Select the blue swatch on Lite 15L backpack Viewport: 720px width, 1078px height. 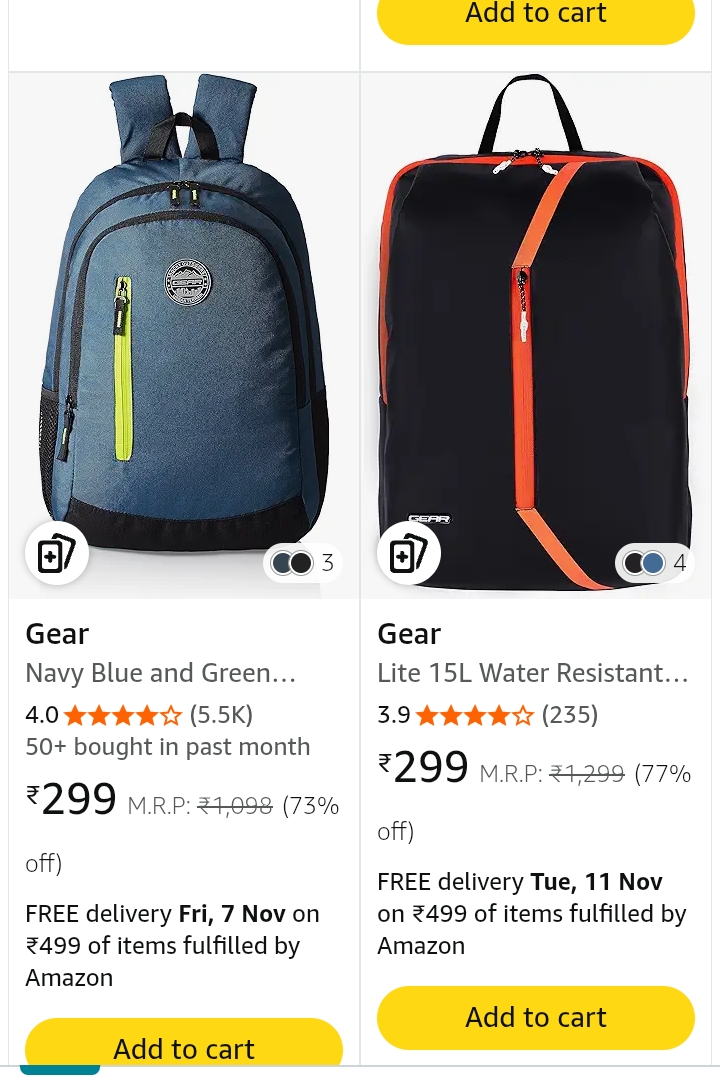click(653, 563)
